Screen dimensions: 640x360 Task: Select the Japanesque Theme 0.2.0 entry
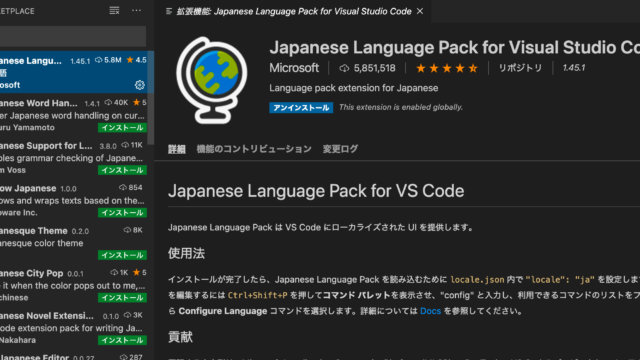[73, 242]
